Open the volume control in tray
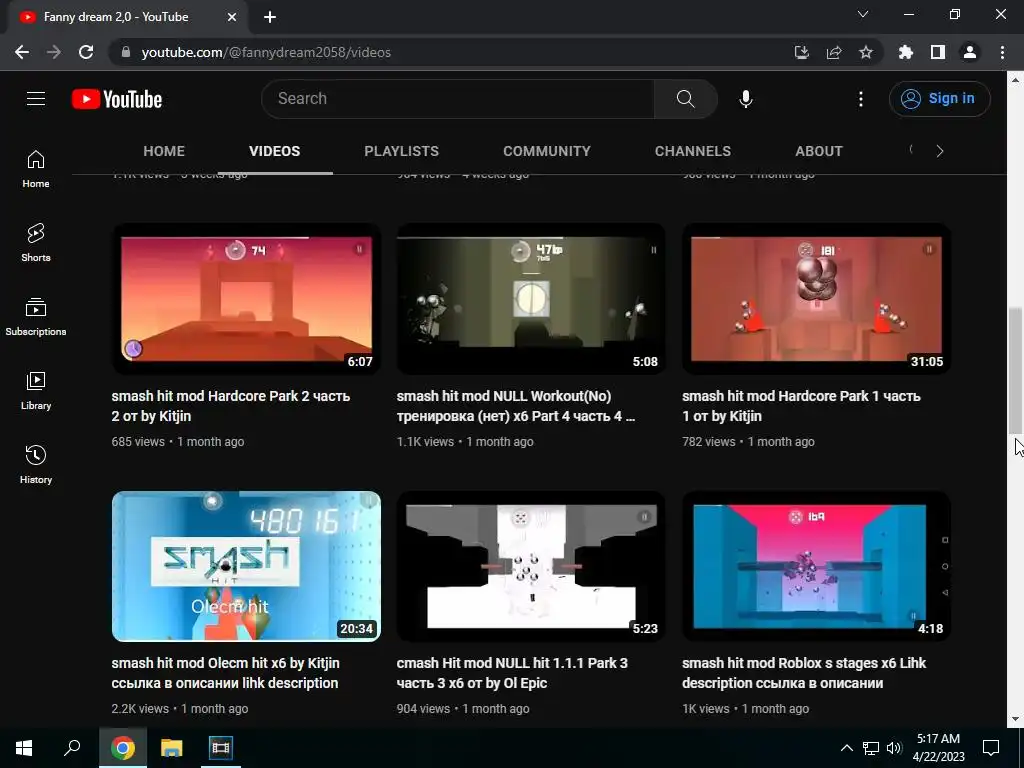Viewport: 1024px width, 768px height. coord(894,748)
